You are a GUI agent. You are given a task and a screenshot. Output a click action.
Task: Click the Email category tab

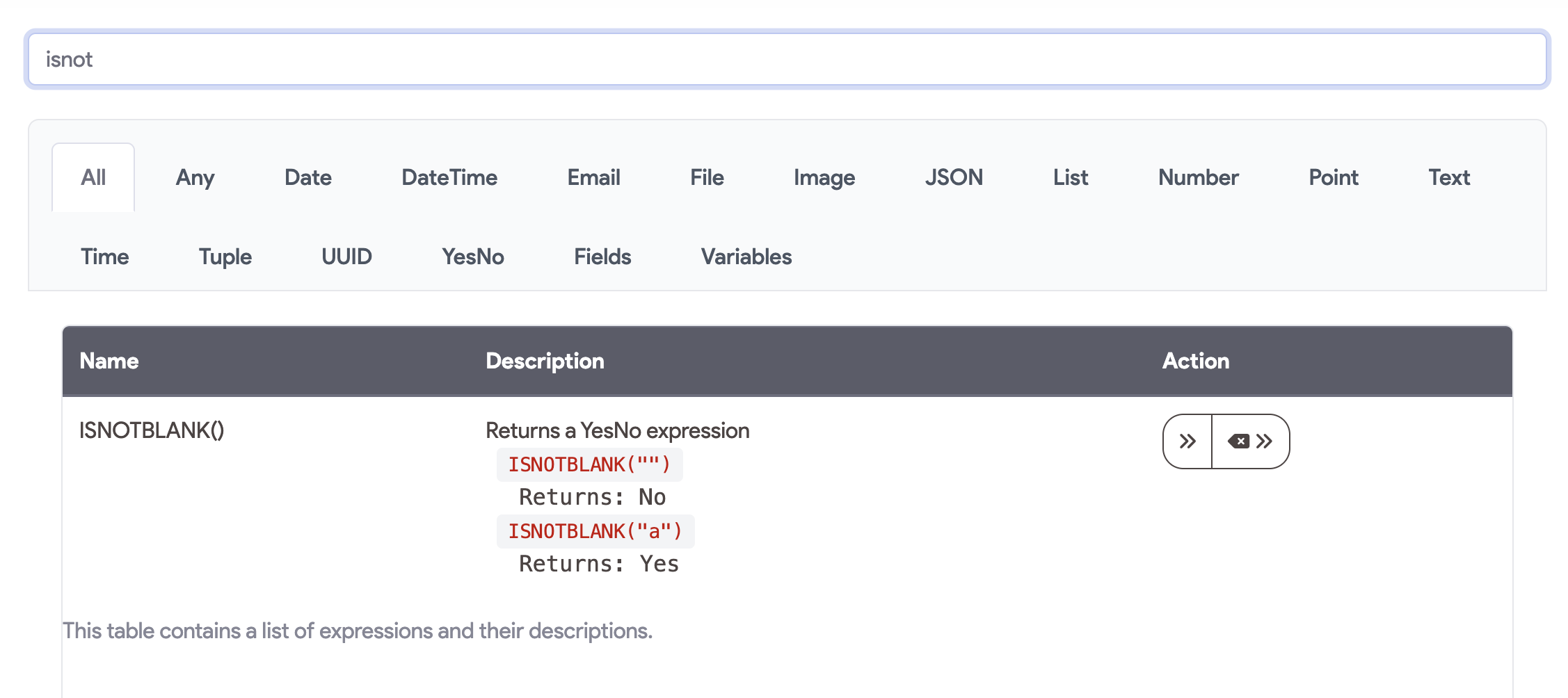(x=593, y=177)
